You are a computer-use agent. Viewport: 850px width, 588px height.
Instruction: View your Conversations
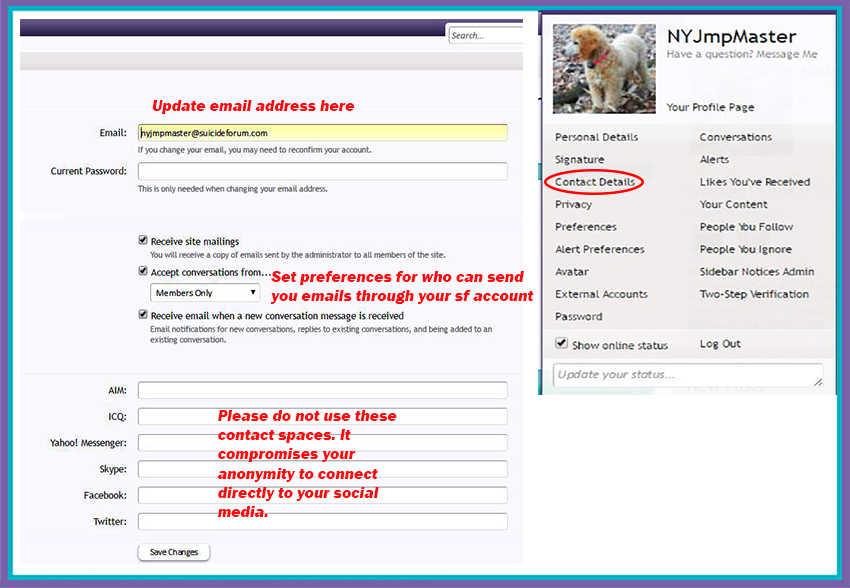736,136
